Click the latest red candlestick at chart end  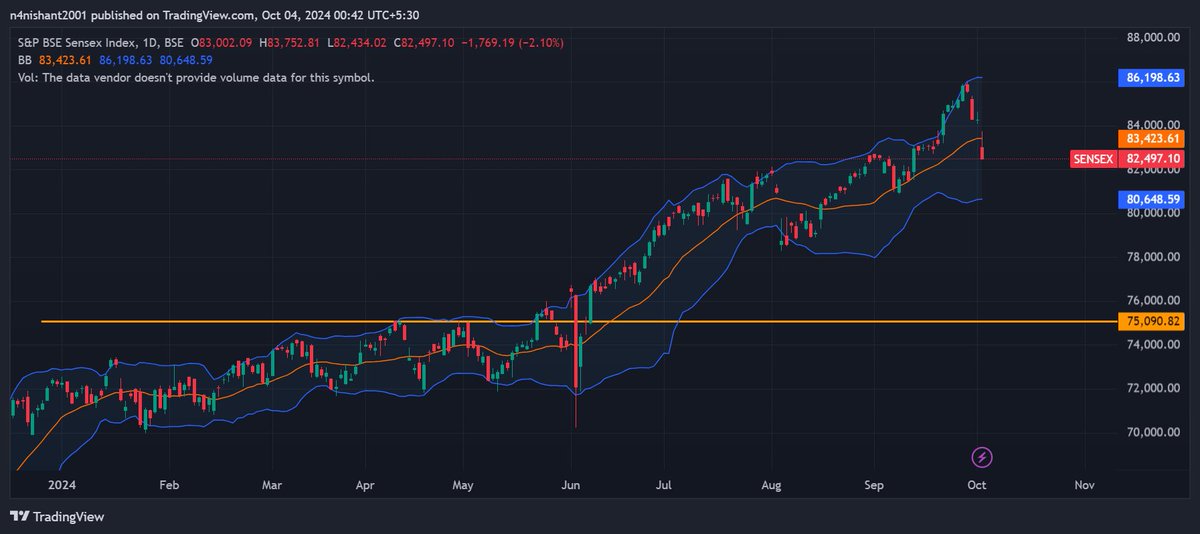click(x=983, y=146)
